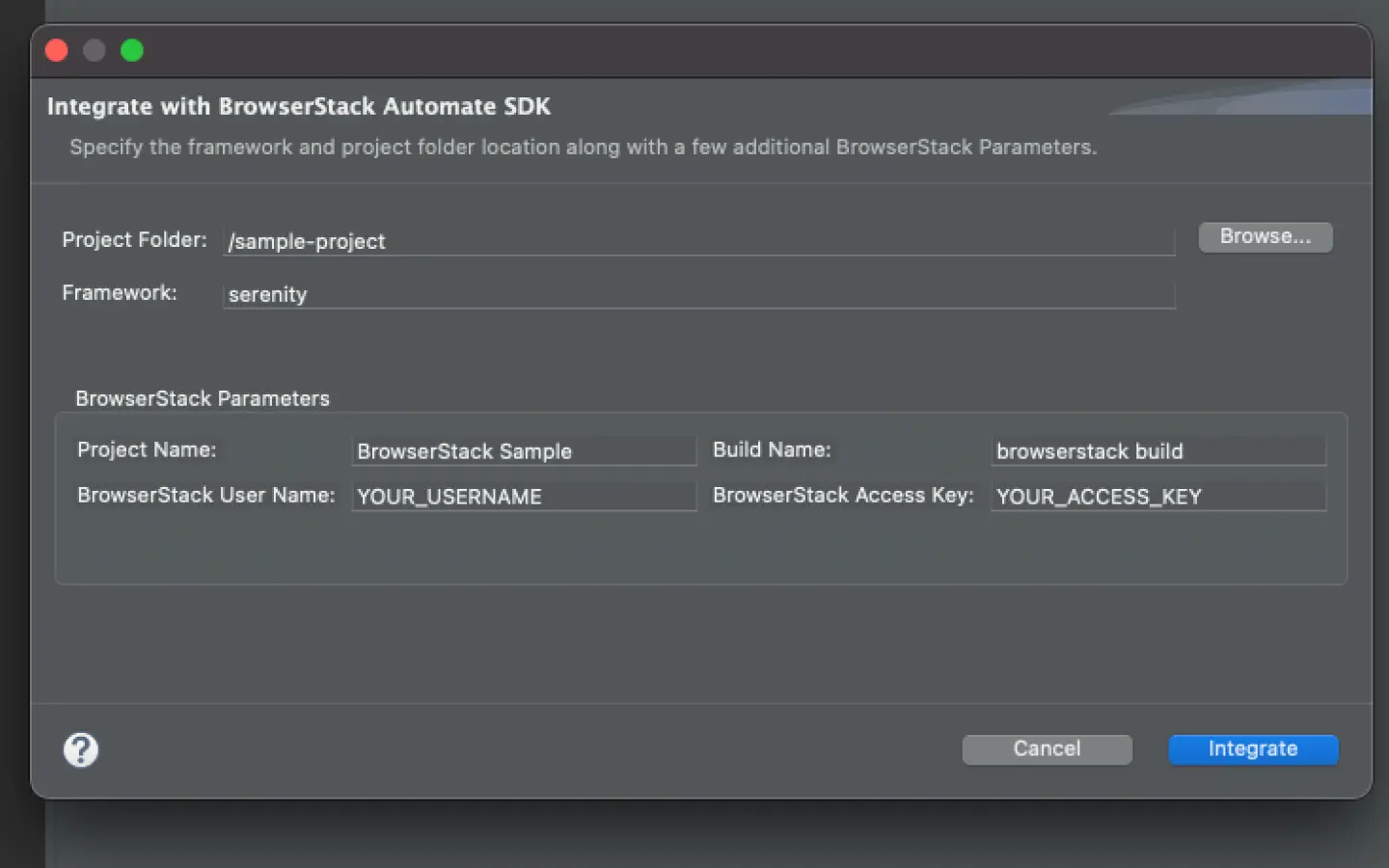
Task: Click the Project Name input field
Action: click(524, 451)
